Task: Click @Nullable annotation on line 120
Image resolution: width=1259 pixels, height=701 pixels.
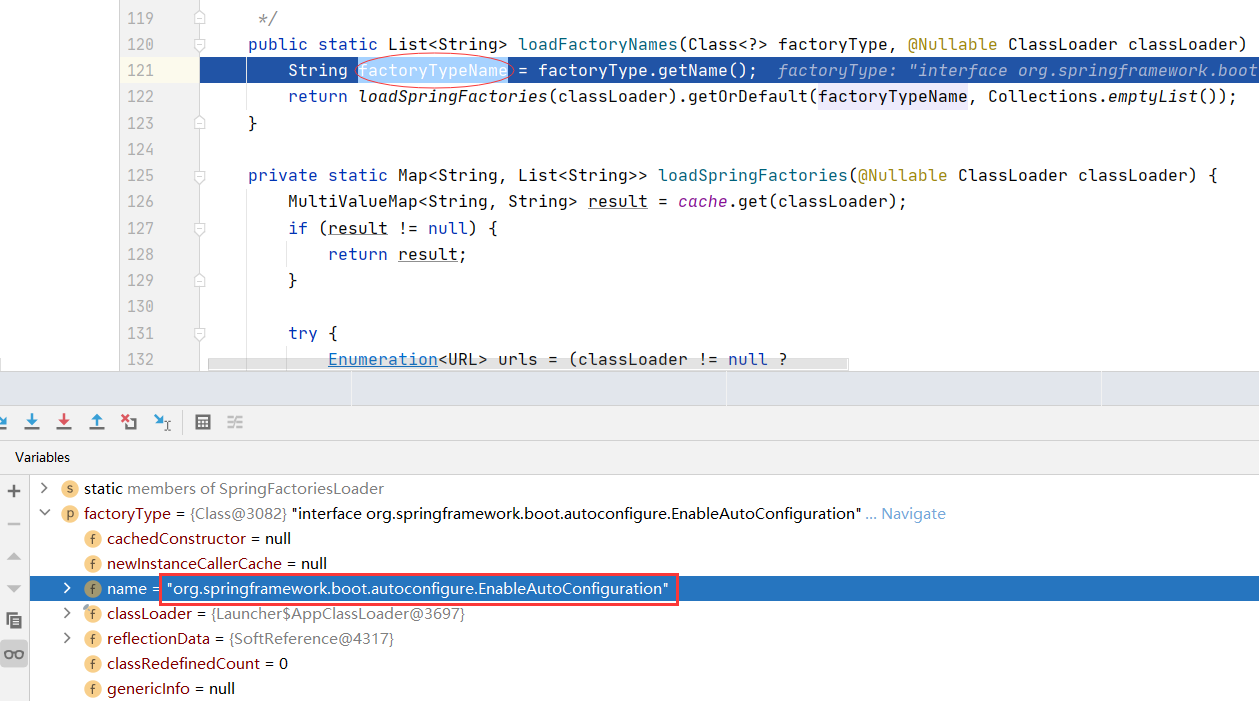Action: pos(953,44)
